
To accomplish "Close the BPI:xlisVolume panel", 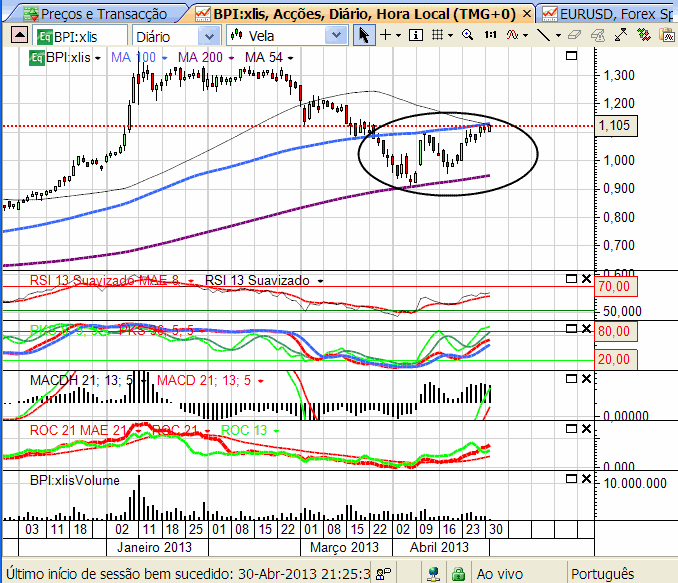I will click(x=586, y=479).
